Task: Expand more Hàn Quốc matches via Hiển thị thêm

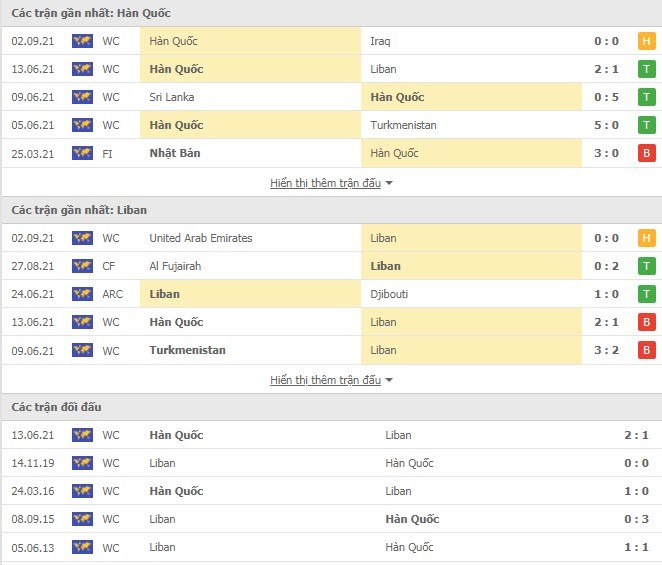Action: [326, 183]
